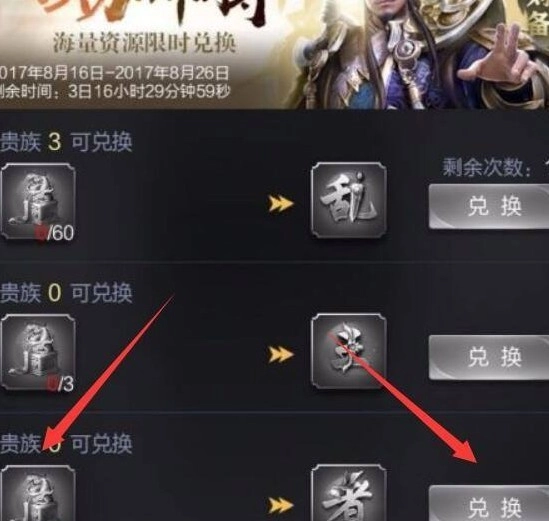This screenshot has width=549, height=521.
Task: Click the yellow double arrow before 者 icon
Action: [x=280, y=505]
